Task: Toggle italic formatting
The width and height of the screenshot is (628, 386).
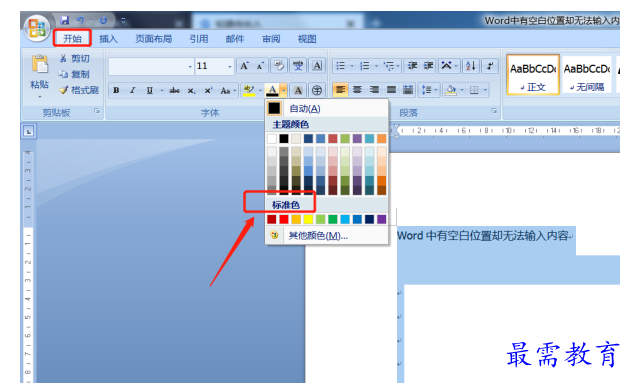Action: (x=133, y=90)
